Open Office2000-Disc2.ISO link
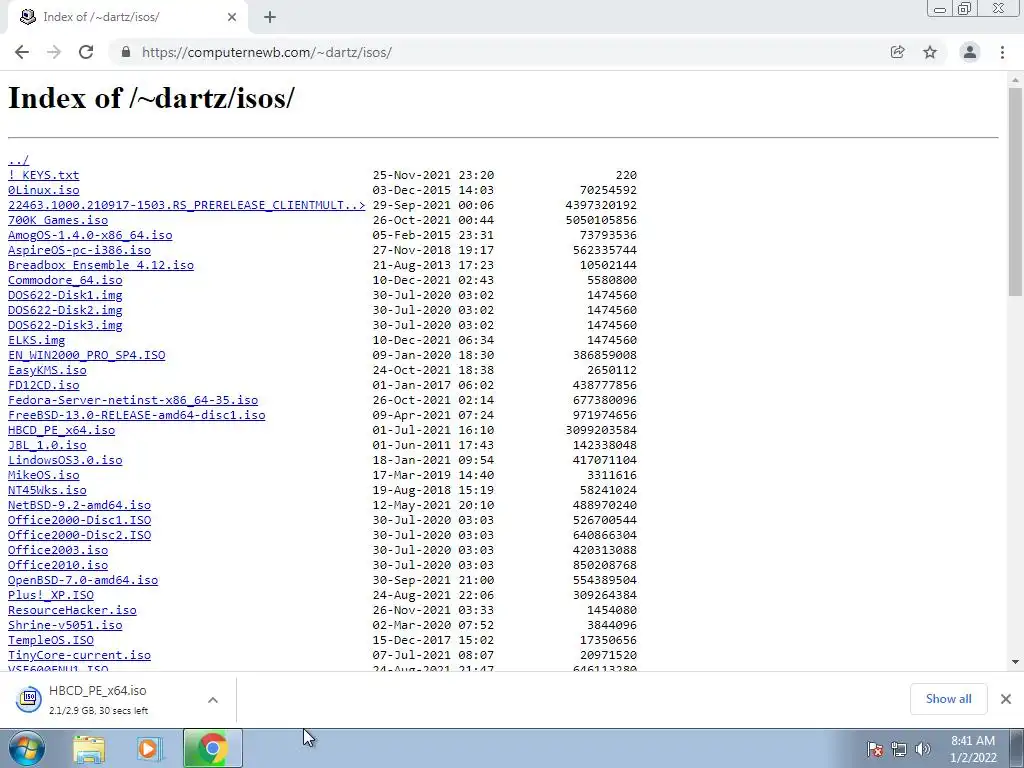This screenshot has height=768, width=1024. [x=80, y=536]
